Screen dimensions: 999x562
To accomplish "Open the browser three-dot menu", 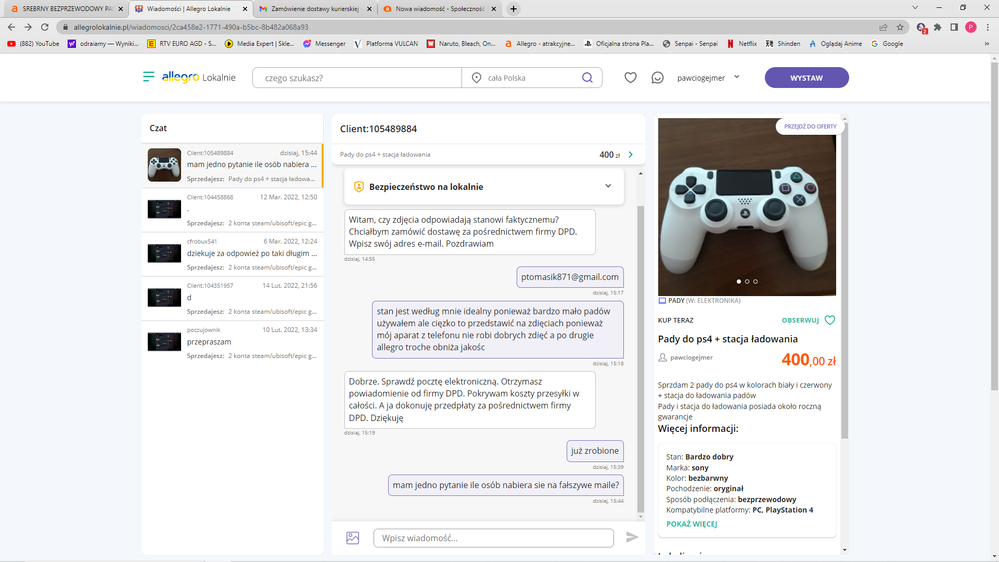I will [988, 27].
